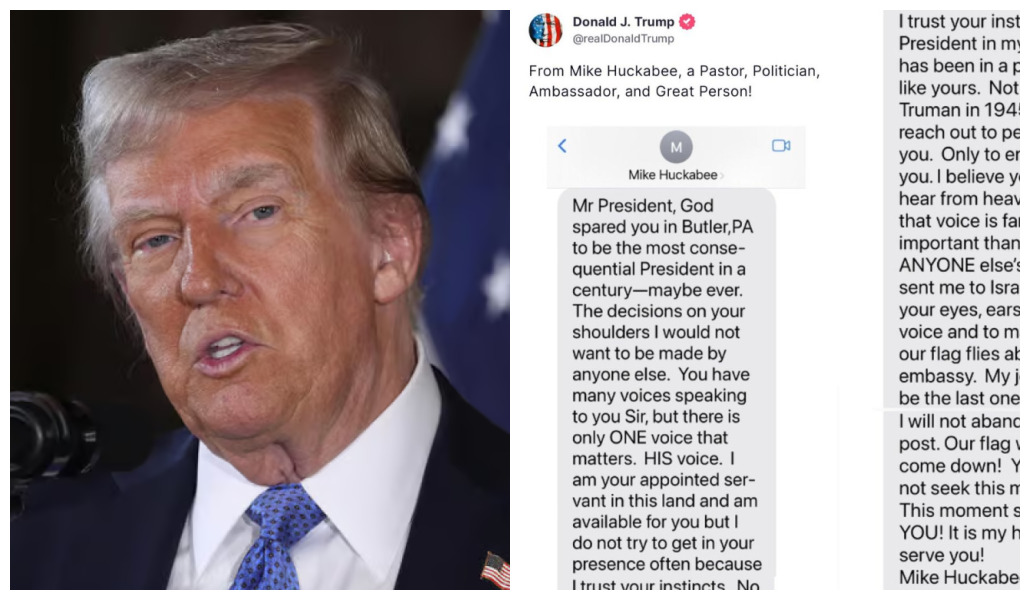Image resolution: width=1030 pixels, height=600 pixels.
Task: Click the American flag lapel pin
Action: (x=496, y=570)
